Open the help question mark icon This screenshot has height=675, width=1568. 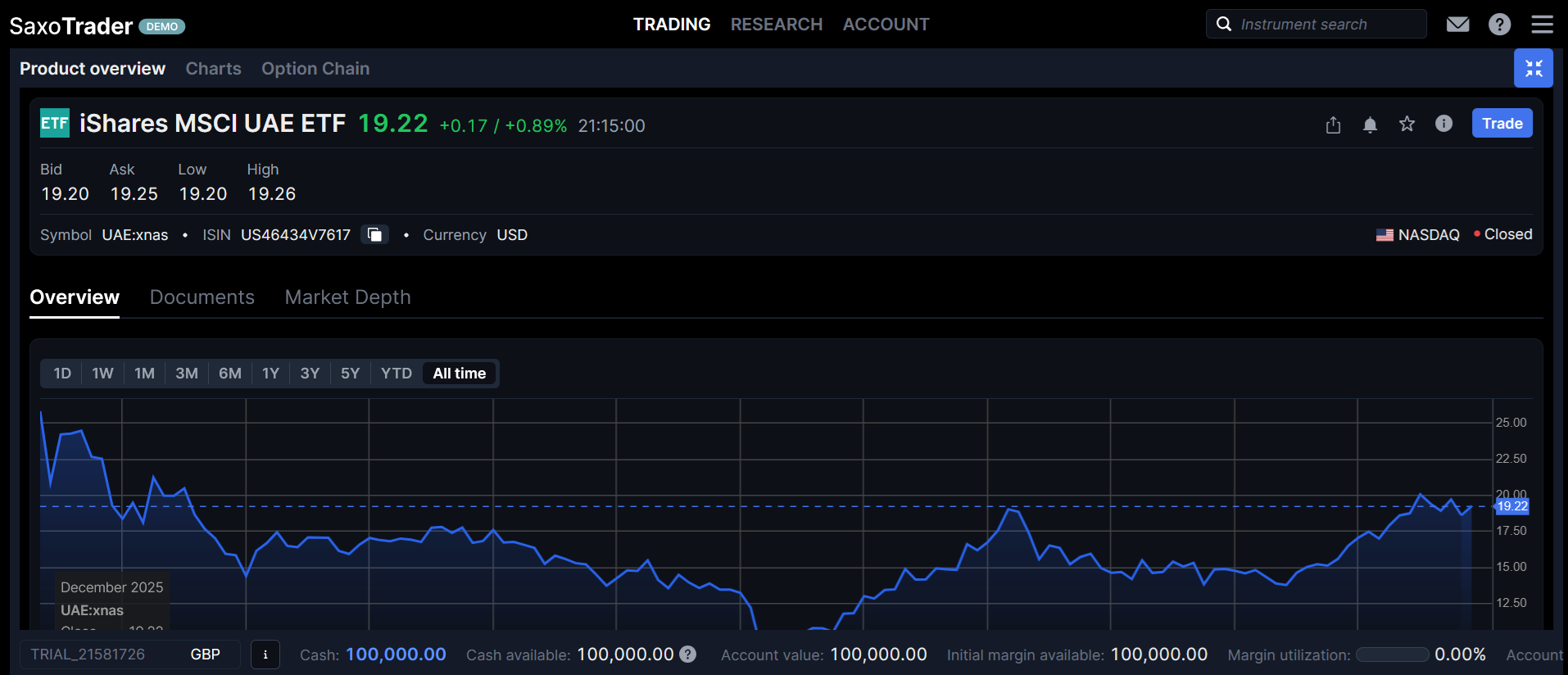(x=1500, y=25)
